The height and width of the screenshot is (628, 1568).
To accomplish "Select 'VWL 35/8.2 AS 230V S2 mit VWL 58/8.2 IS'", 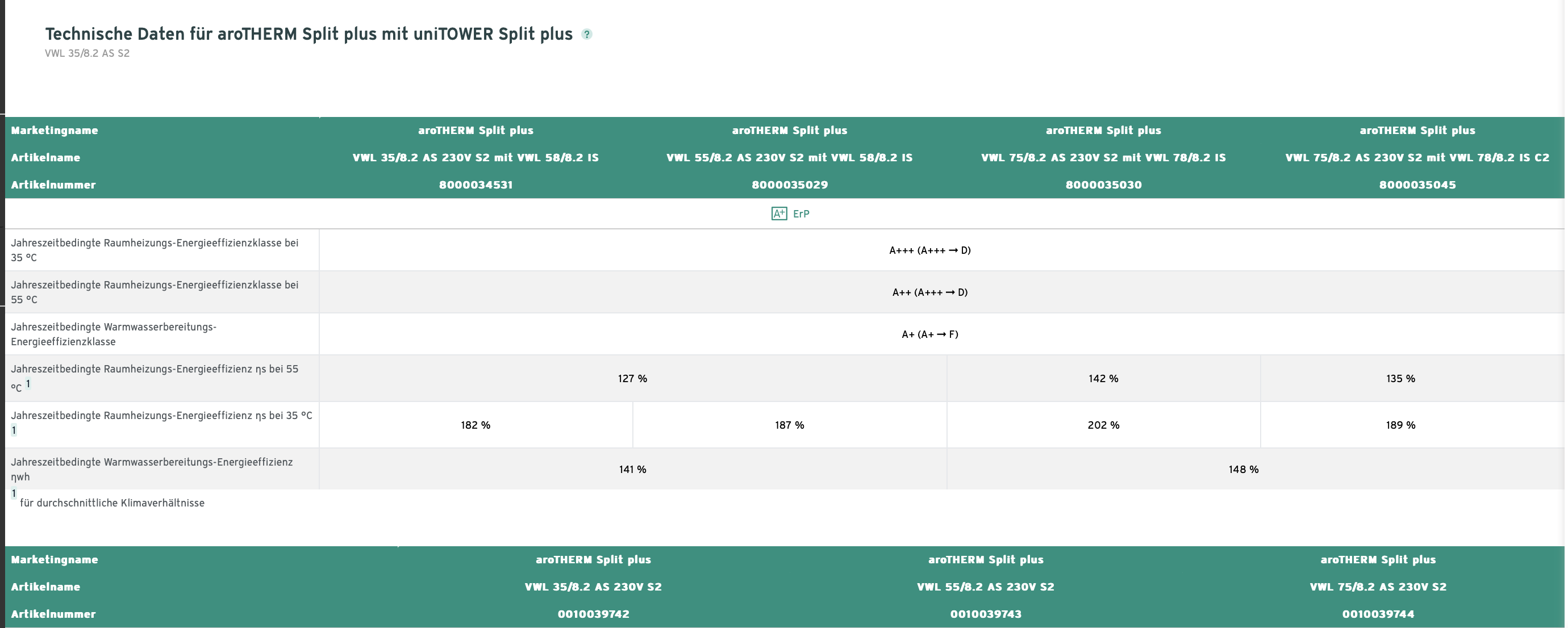I will (x=476, y=158).
